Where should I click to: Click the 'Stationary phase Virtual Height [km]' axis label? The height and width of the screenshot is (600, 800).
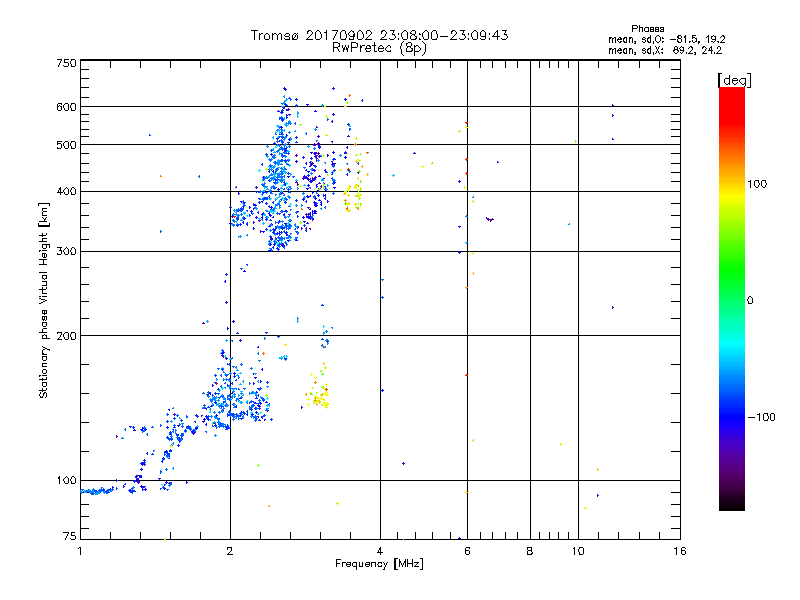click(44, 300)
